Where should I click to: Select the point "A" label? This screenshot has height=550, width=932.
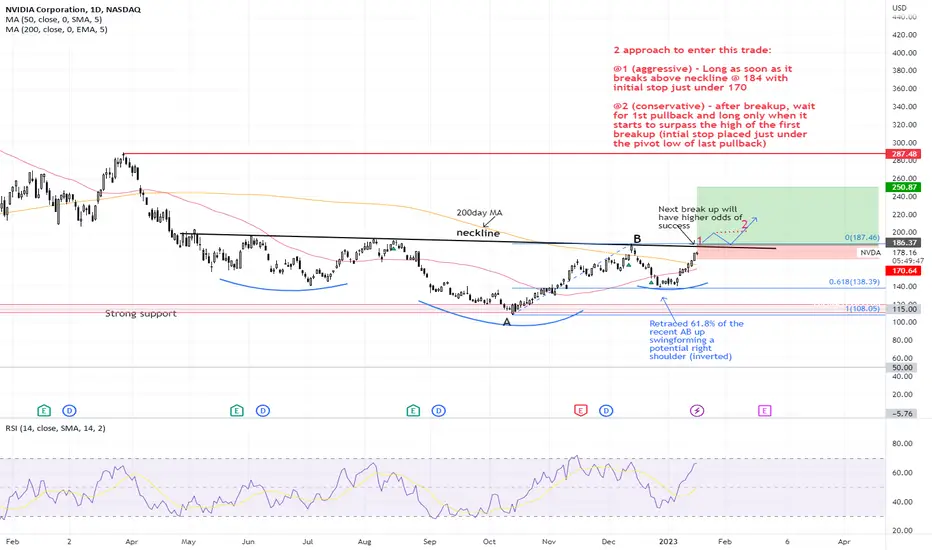[x=506, y=322]
